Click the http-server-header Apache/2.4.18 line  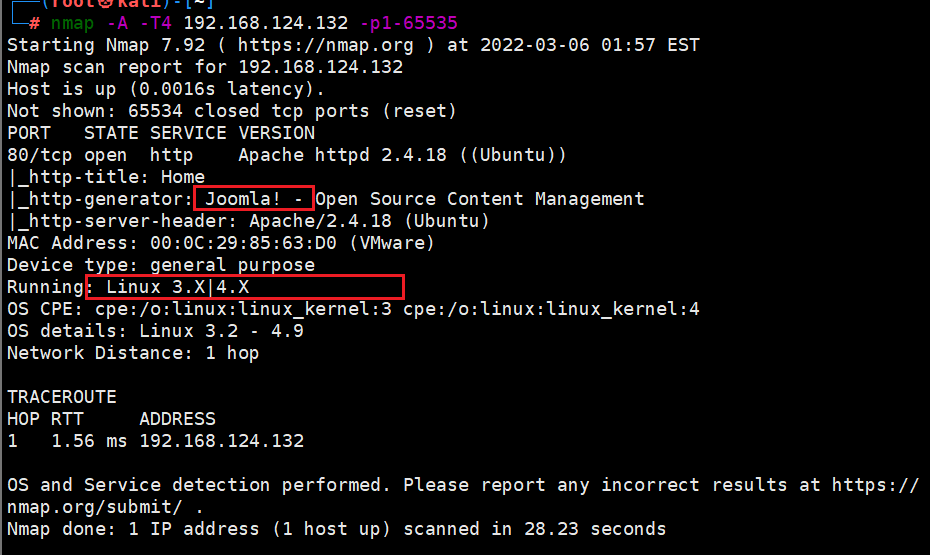249,221
